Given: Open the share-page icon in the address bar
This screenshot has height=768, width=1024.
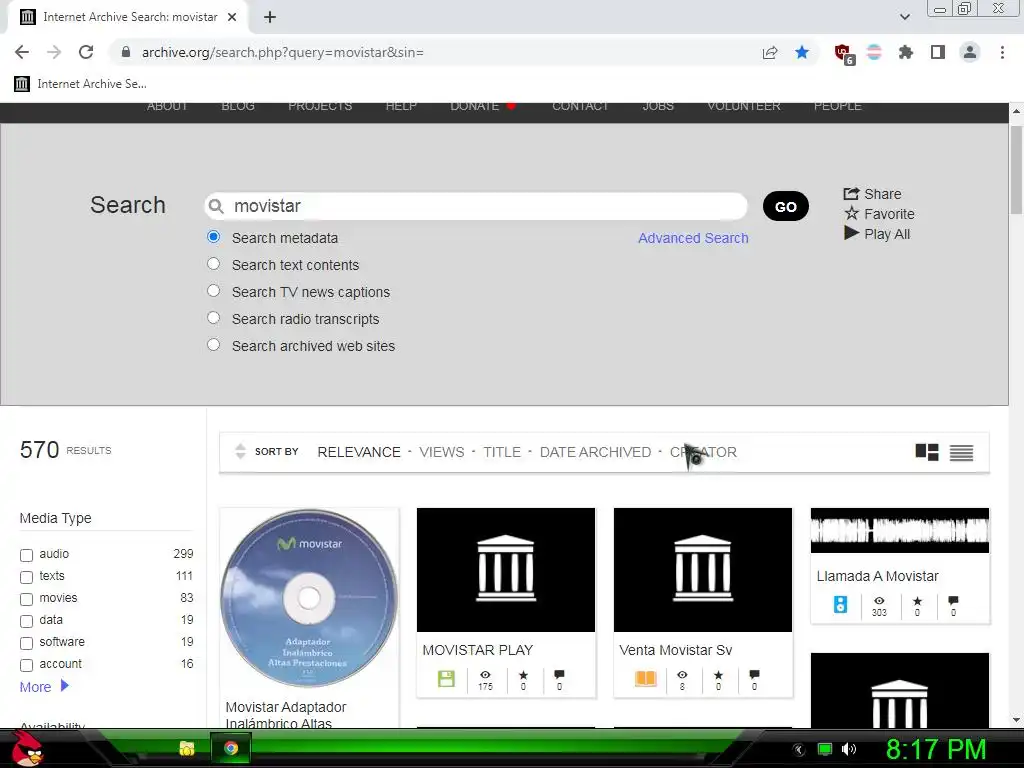Looking at the screenshot, I should click(770, 52).
